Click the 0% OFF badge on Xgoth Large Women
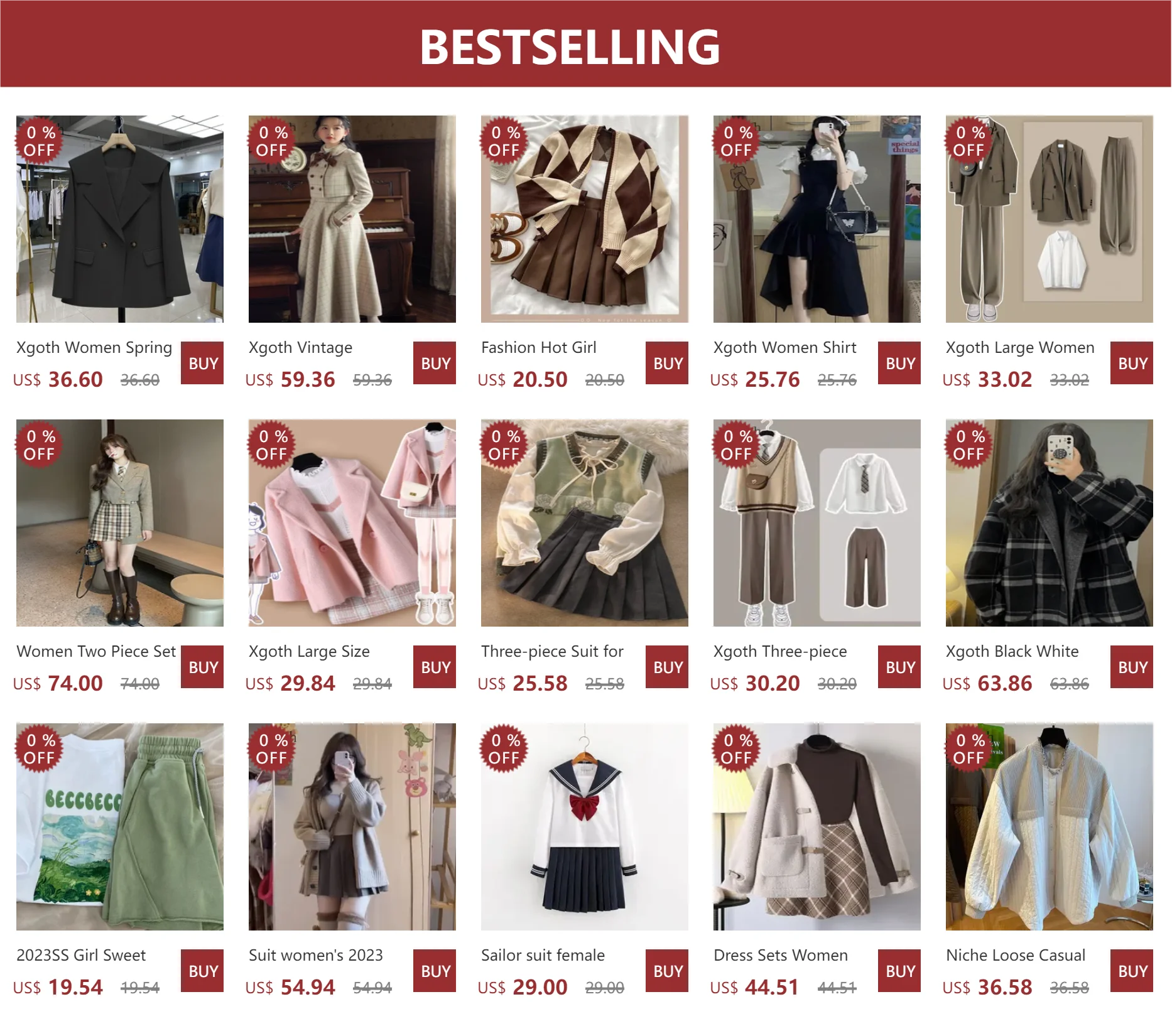Viewport: 1172px width, 1036px height. coord(968,141)
